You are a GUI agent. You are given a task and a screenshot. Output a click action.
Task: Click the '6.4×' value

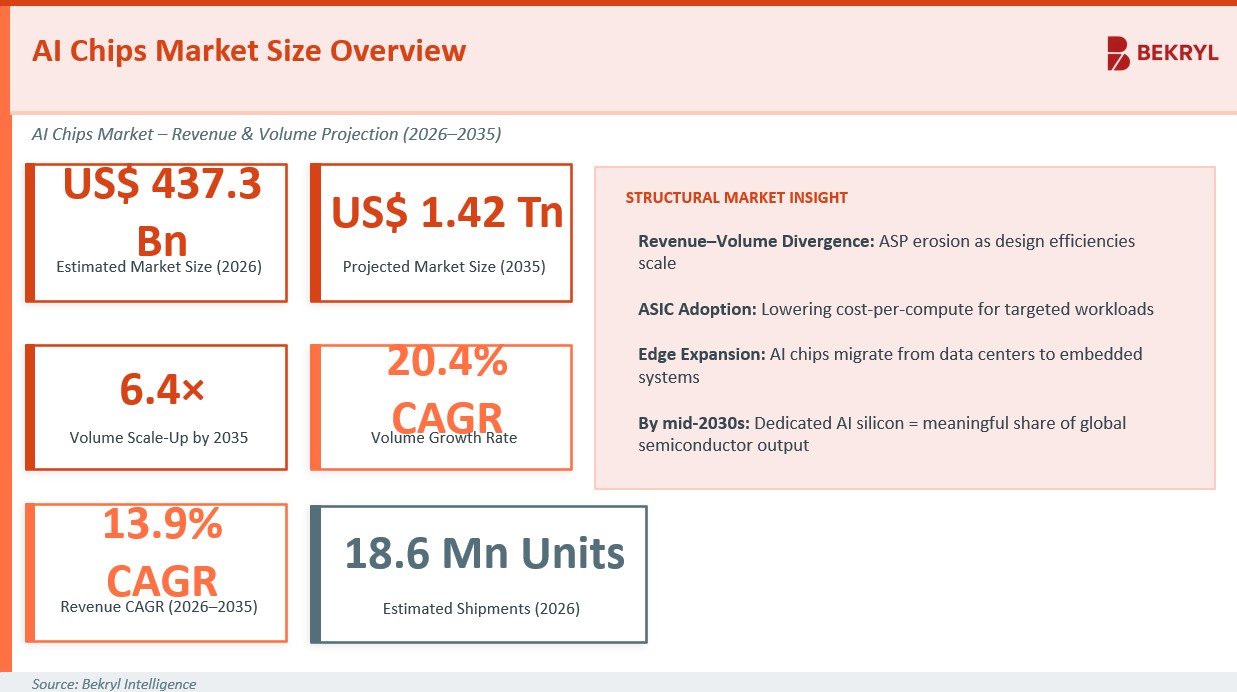point(162,391)
